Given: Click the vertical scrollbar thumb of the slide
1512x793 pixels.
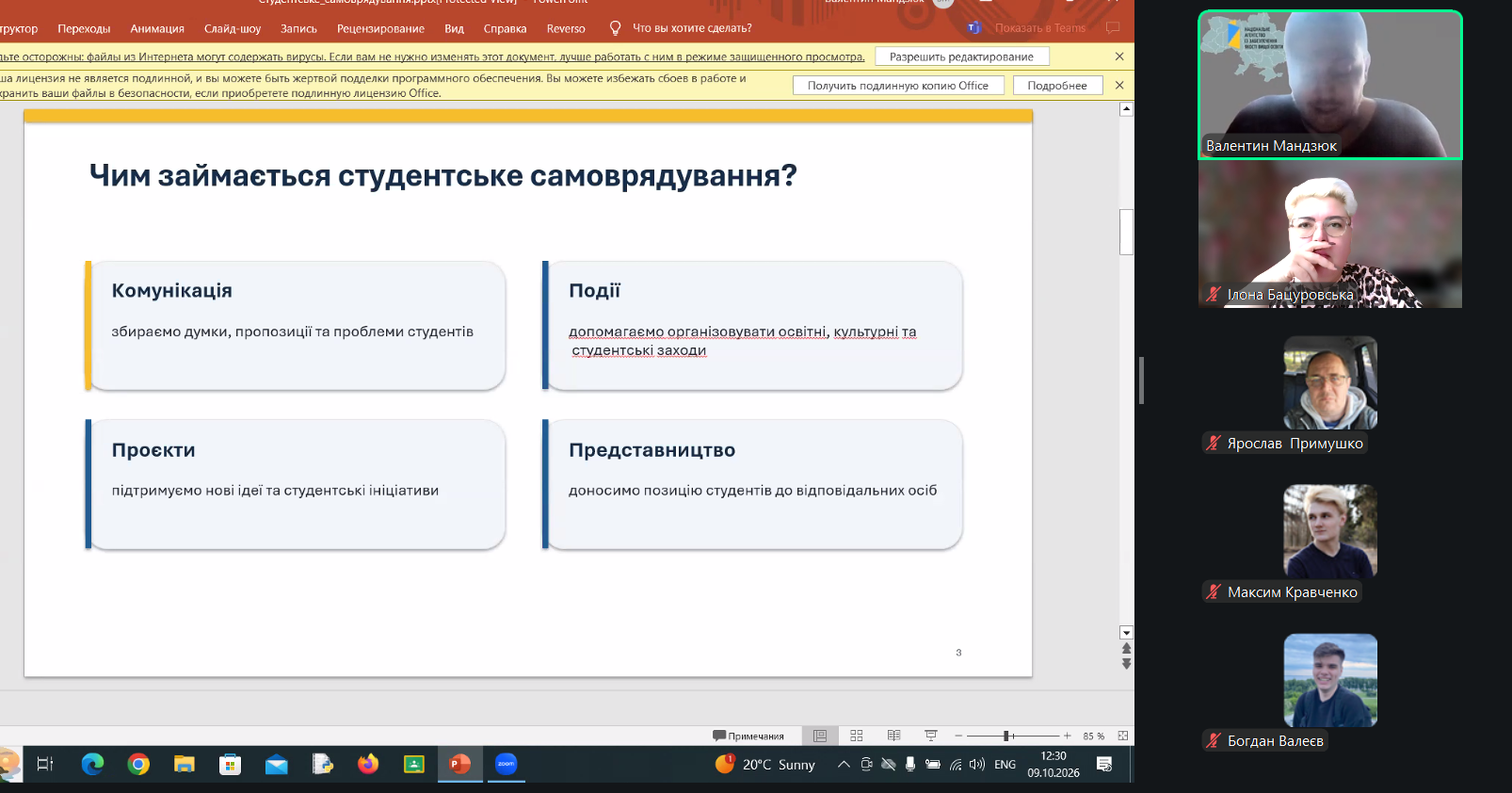Looking at the screenshot, I should click(x=1126, y=232).
